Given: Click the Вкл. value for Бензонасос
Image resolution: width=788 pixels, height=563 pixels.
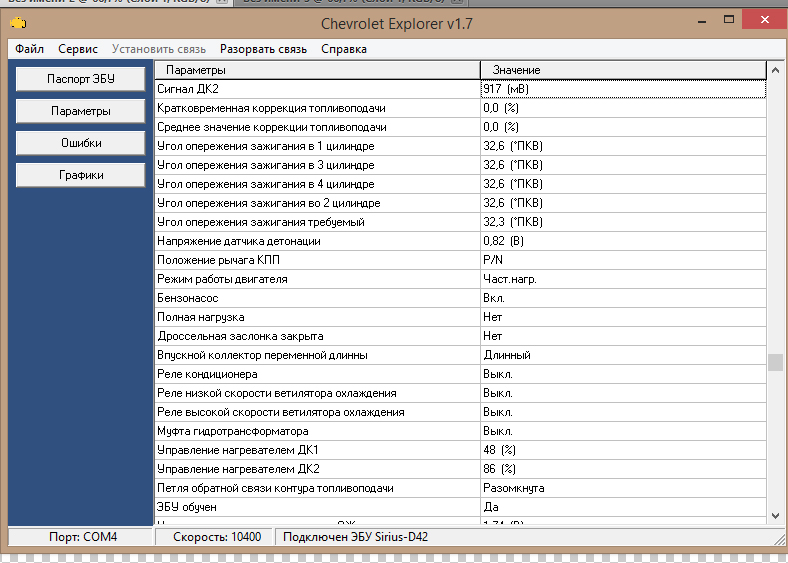Looking at the screenshot, I should click(623, 299).
